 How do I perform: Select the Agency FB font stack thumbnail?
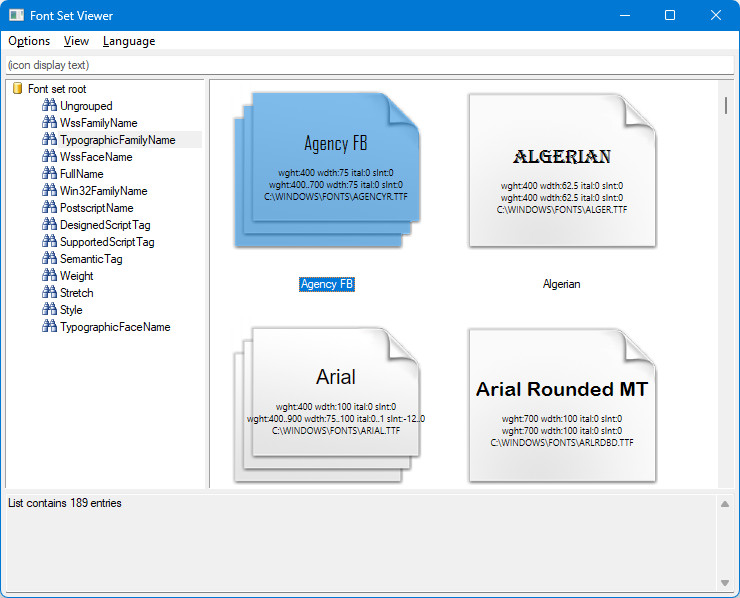click(x=327, y=170)
